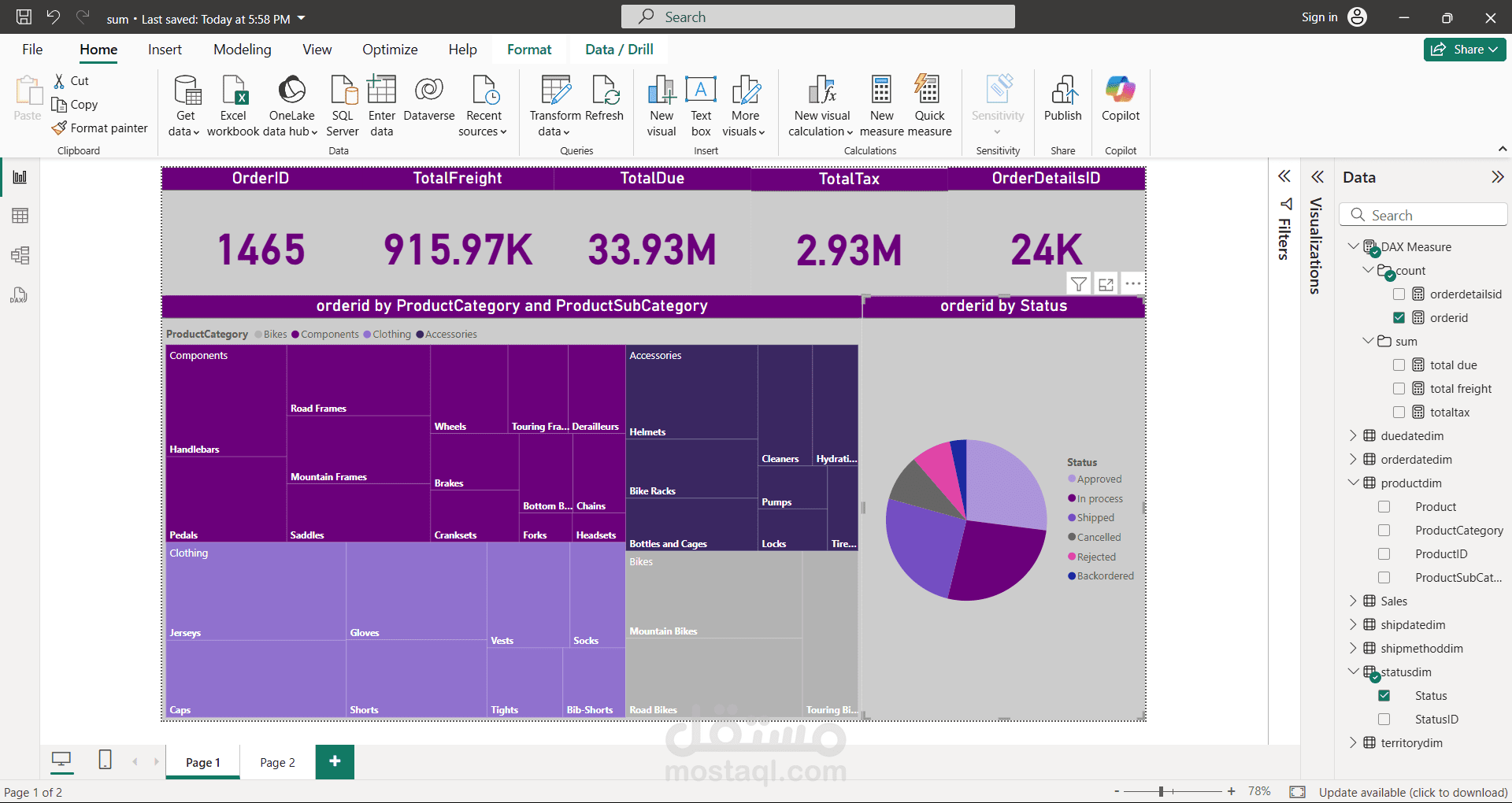Click the Undo arrow icon
The width and height of the screenshot is (1512, 803).
[53, 17]
